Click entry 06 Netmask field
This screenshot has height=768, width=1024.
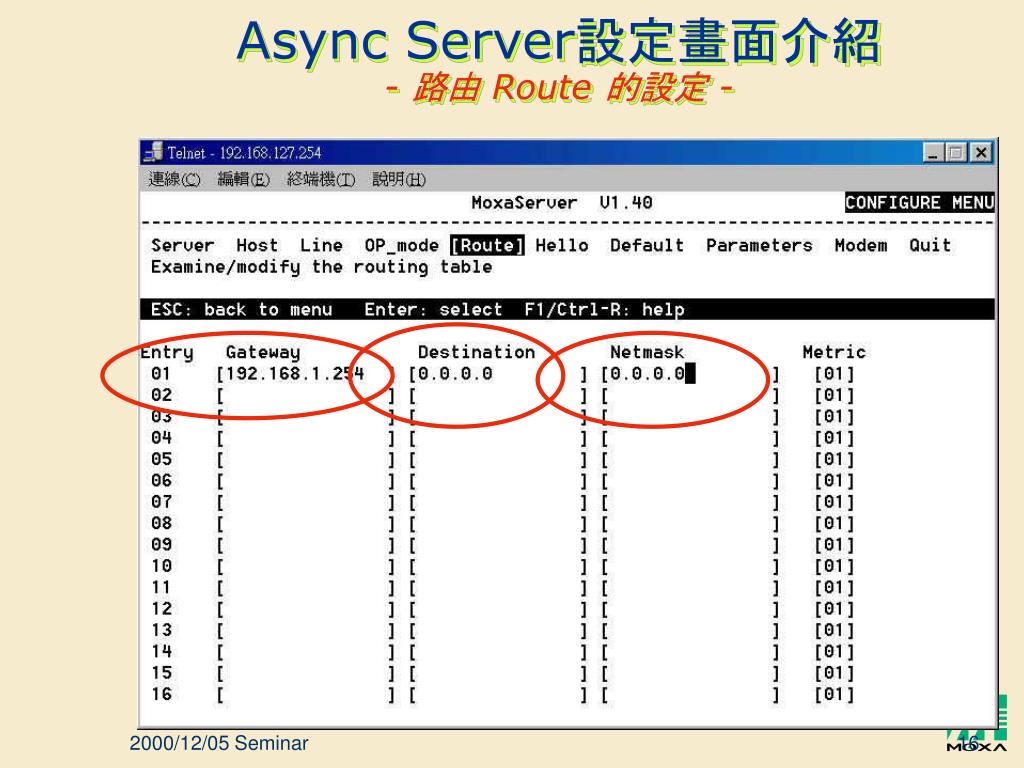pos(690,481)
